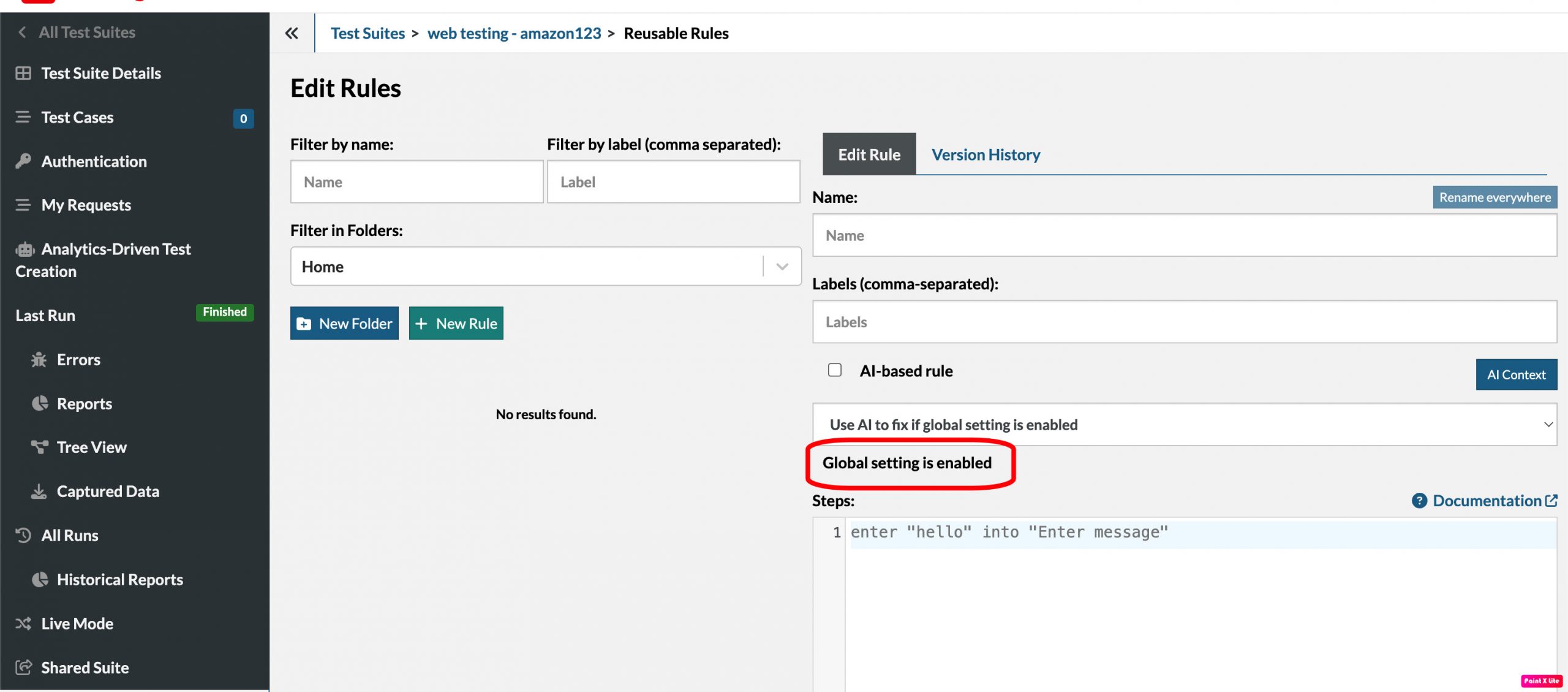This screenshot has height=692, width=1568.
Task: Open Test Cases in the sidebar
Action: (x=77, y=117)
